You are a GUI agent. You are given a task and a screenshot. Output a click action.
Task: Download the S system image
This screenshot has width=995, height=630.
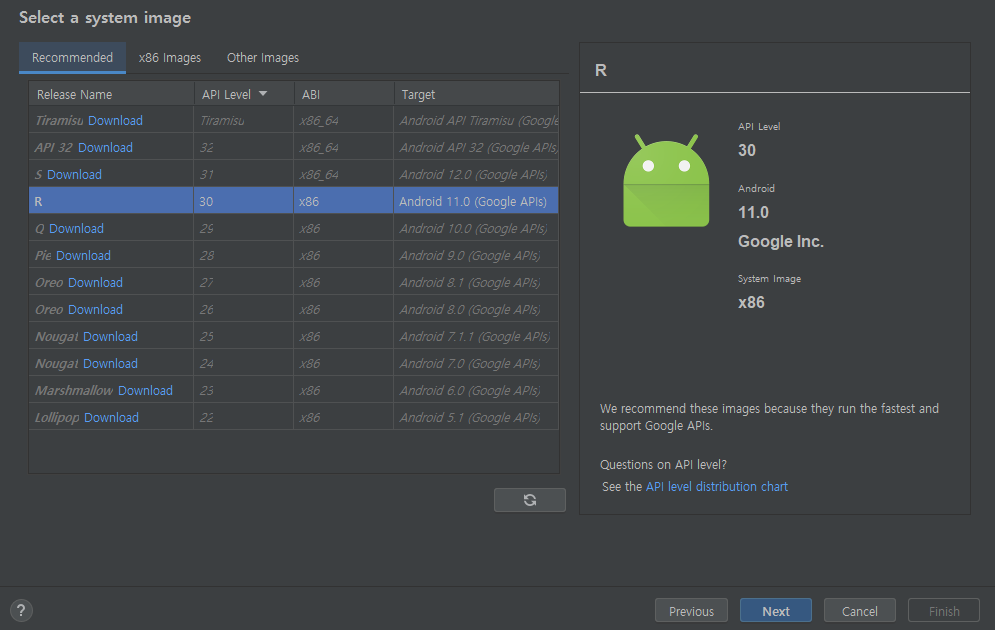pyautogui.click(x=74, y=174)
